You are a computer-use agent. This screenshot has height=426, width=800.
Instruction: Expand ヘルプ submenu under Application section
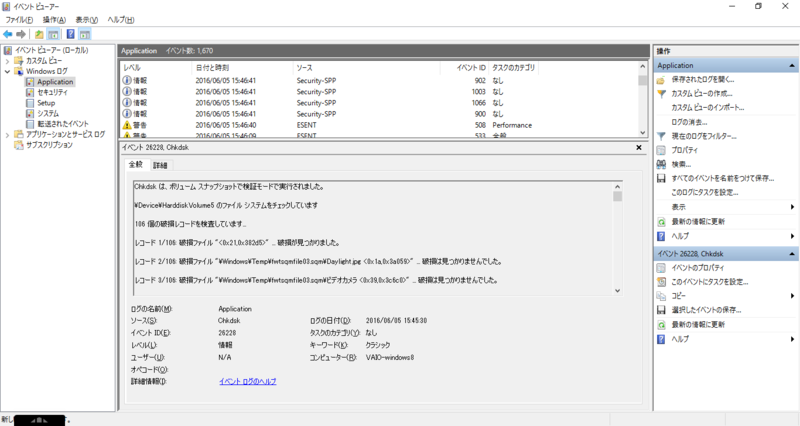point(792,236)
